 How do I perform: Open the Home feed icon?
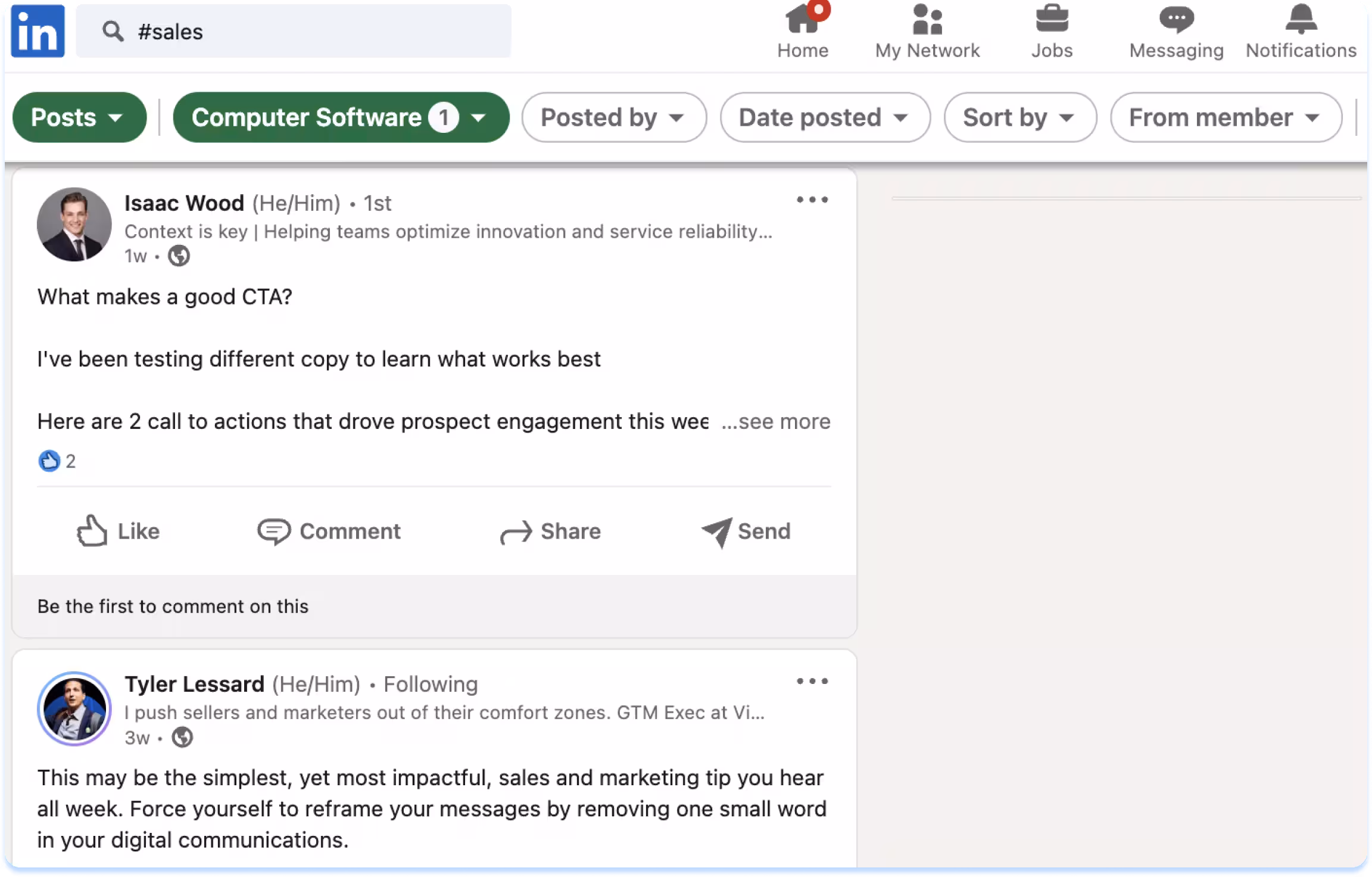(802, 20)
